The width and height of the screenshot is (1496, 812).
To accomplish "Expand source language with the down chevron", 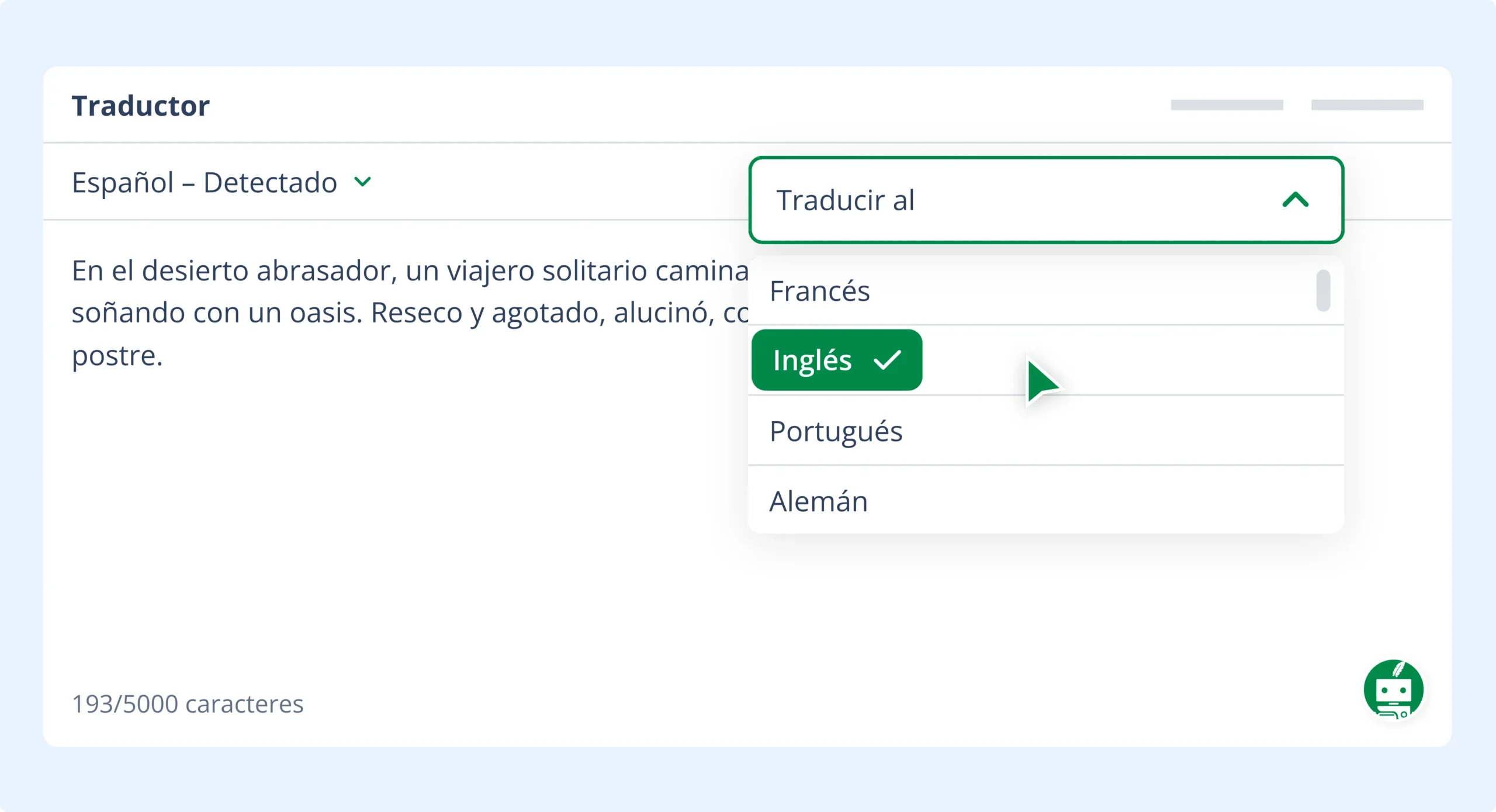I will [x=363, y=182].
